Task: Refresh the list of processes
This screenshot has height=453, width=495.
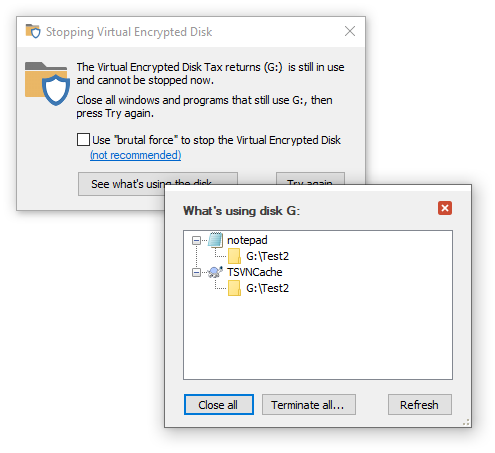Action: [420, 405]
